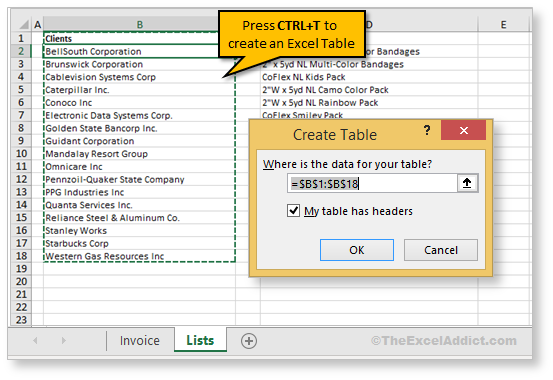Select 2" x 5yd NL Multi-Color Bandages cell
The image size is (553, 380).
point(369,64)
